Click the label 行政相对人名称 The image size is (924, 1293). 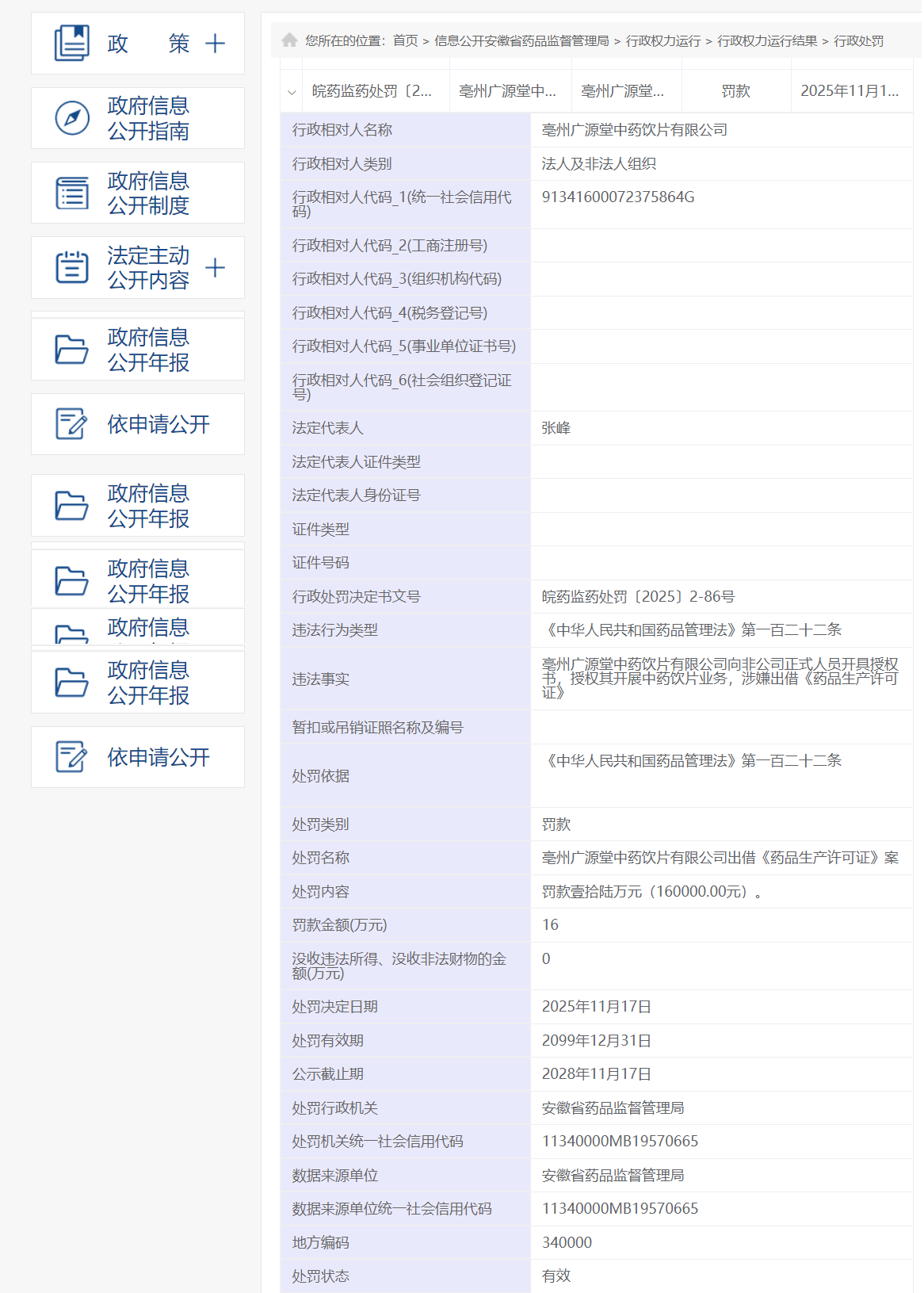click(342, 130)
